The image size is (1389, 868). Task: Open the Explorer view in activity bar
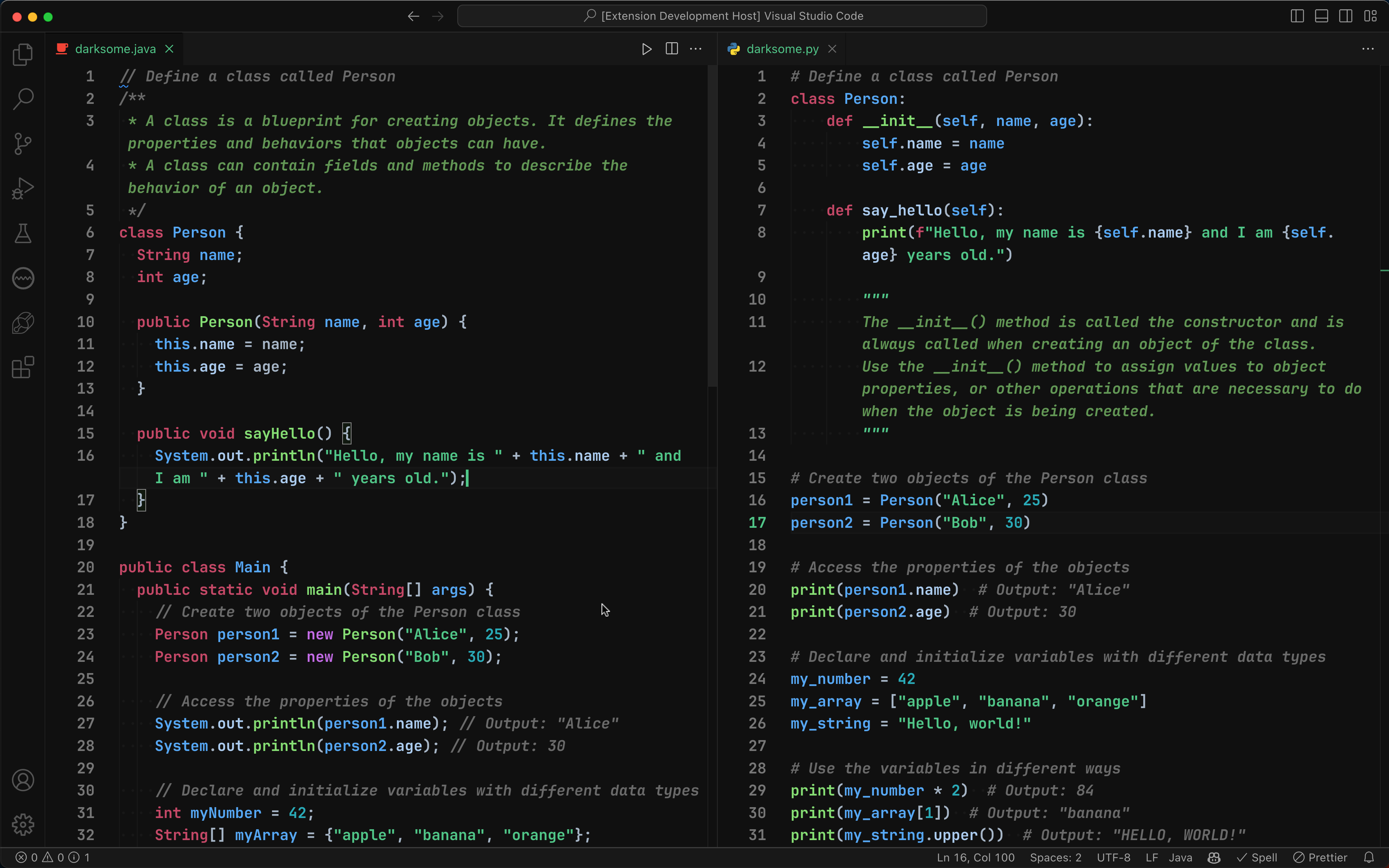click(23, 55)
